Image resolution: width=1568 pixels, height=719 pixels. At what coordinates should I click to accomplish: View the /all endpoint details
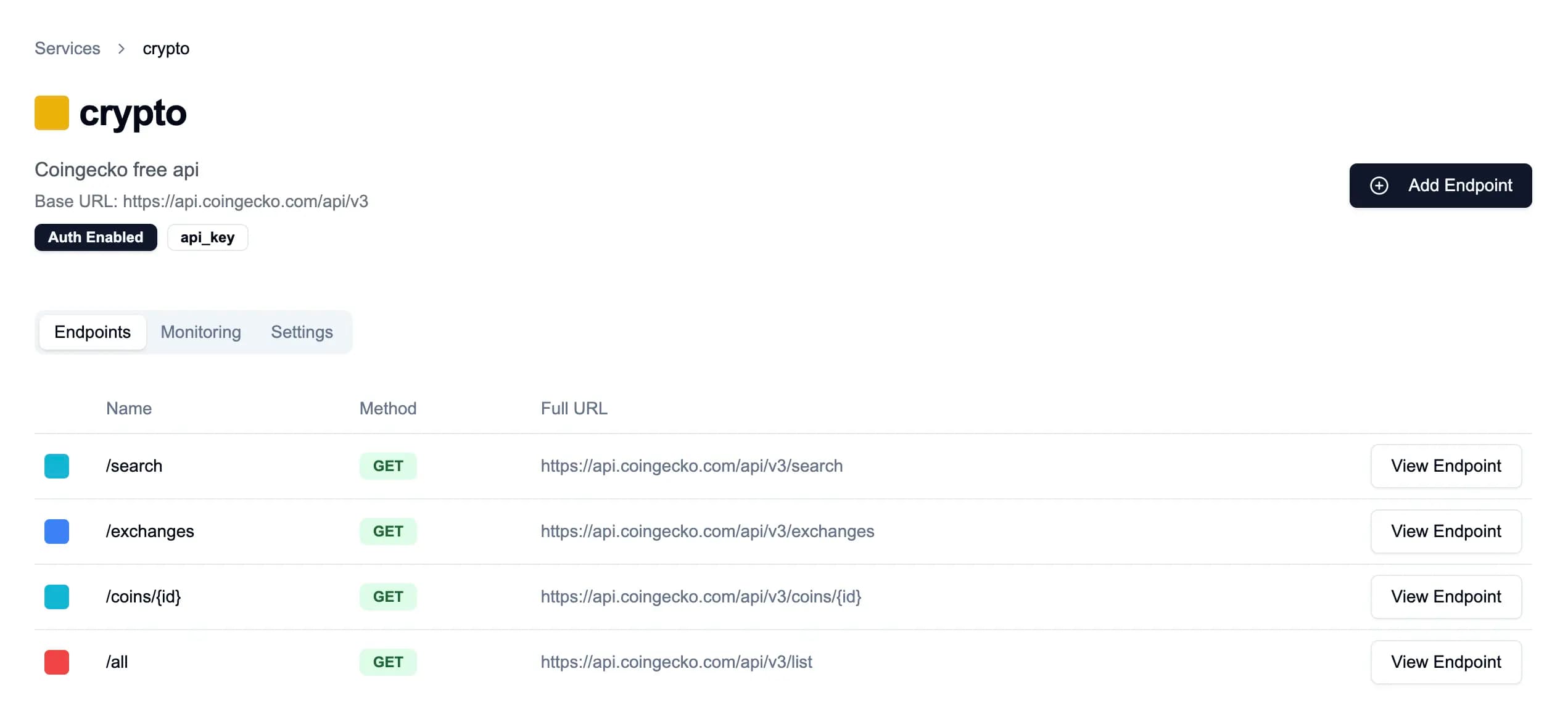coord(1446,662)
